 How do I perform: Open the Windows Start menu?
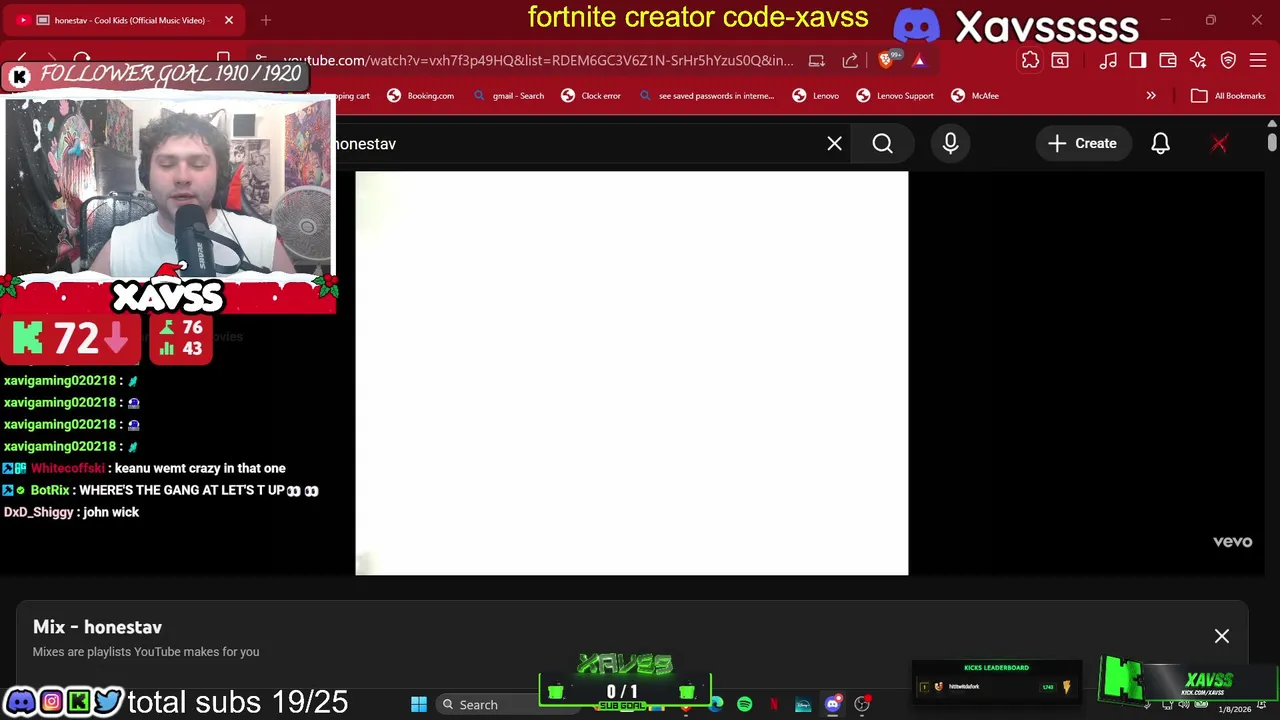pos(419,705)
